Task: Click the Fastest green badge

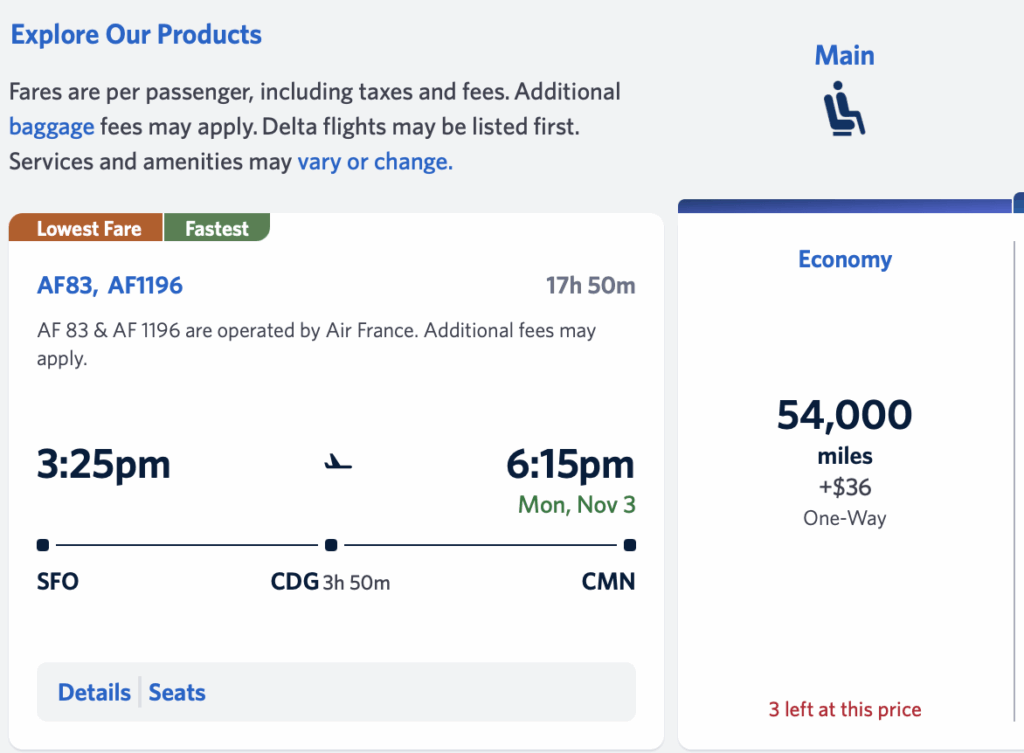Action: [217, 228]
